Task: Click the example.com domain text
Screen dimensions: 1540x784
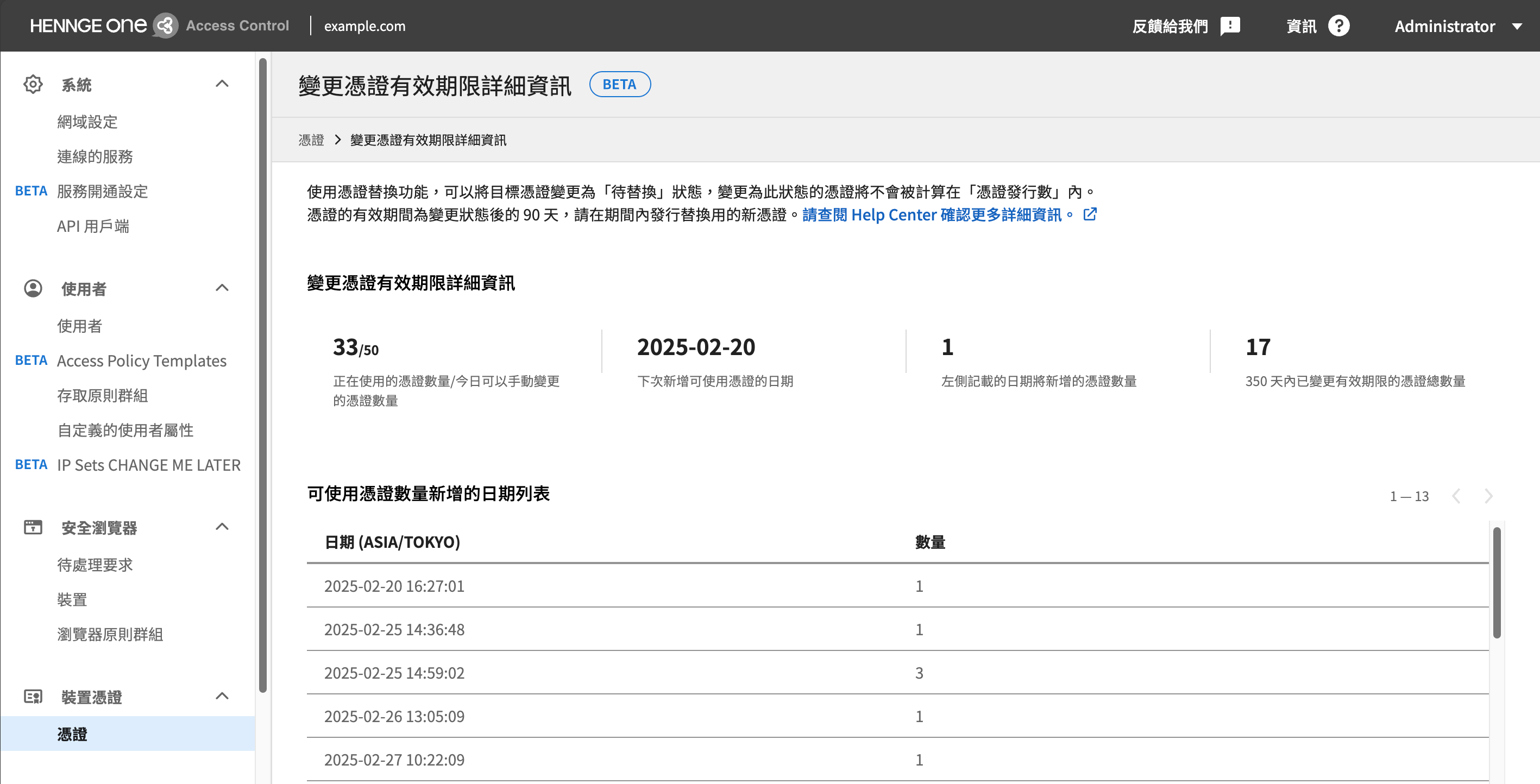Action: [x=364, y=26]
